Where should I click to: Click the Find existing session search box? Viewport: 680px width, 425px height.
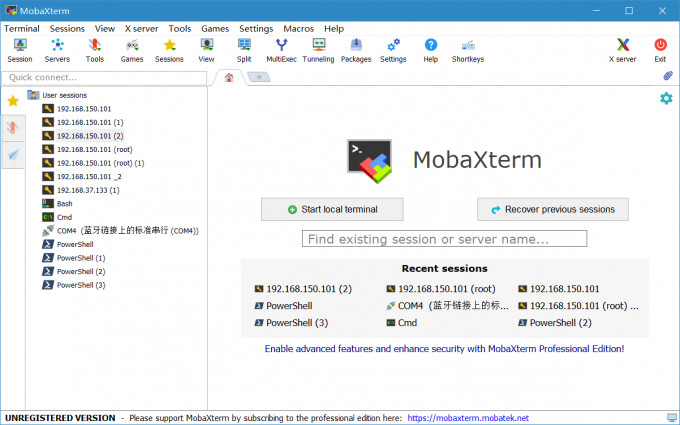click(x=445, y=239)
